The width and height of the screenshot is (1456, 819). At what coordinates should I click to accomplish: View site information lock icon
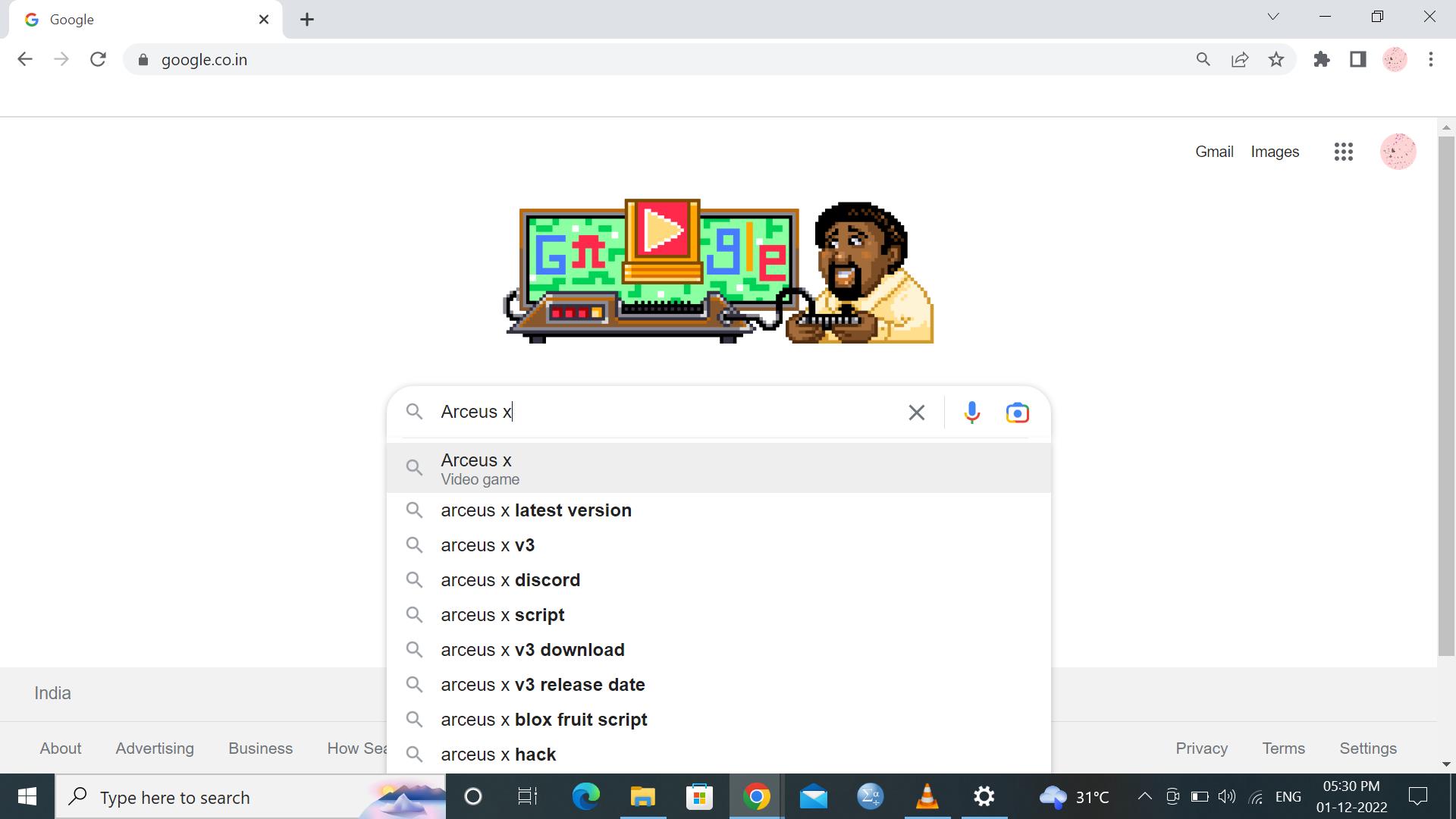[x=143, y=60]
